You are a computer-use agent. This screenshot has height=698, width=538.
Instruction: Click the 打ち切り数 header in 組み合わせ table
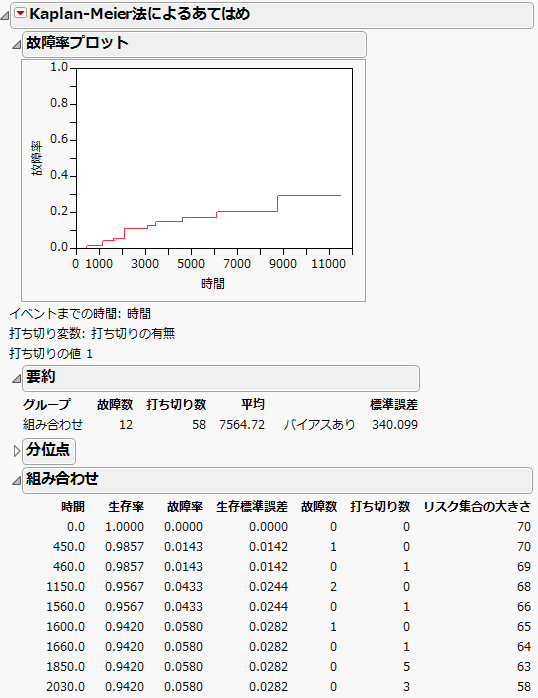point(380,506)
